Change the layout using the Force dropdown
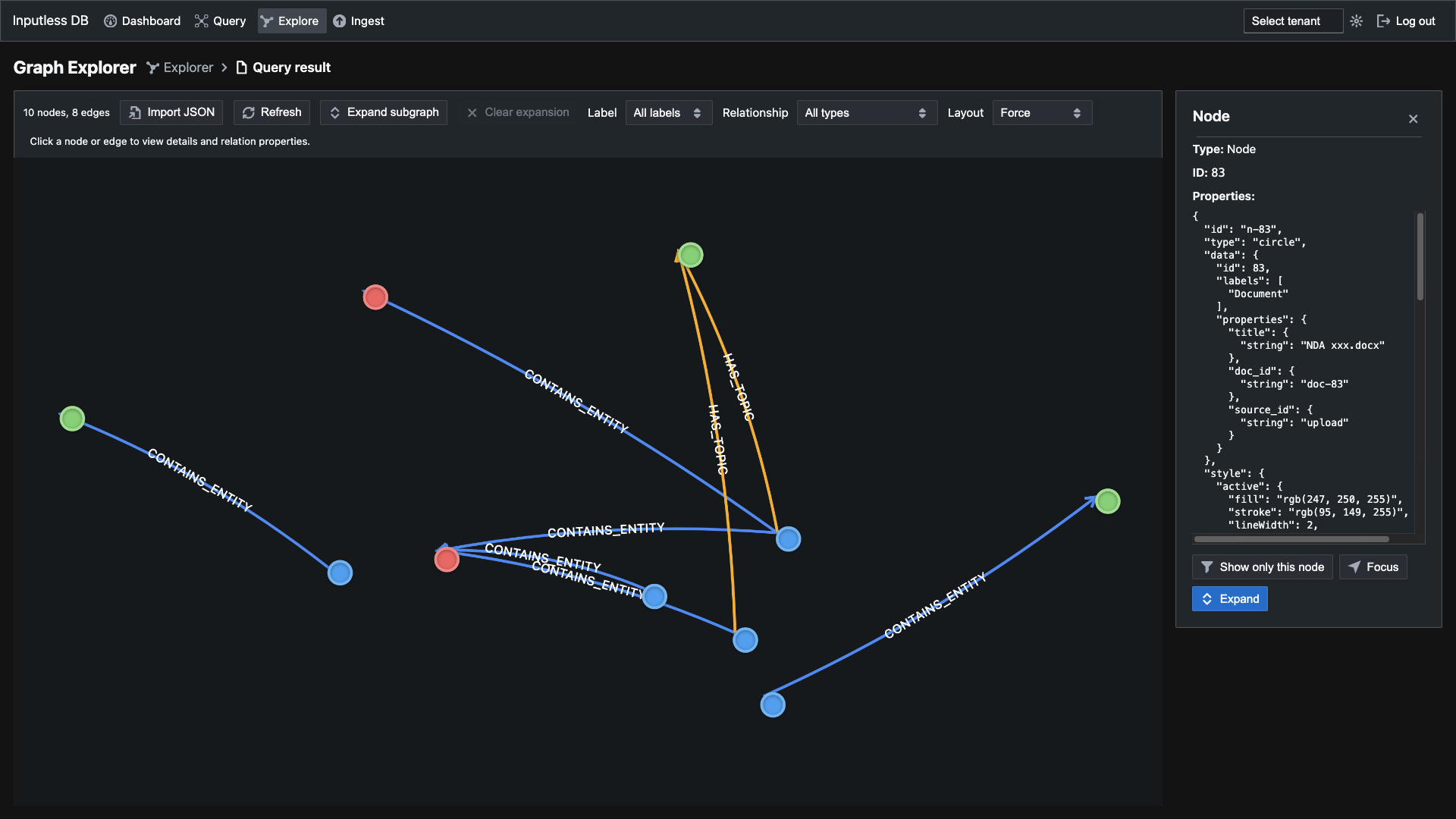 1041,112
